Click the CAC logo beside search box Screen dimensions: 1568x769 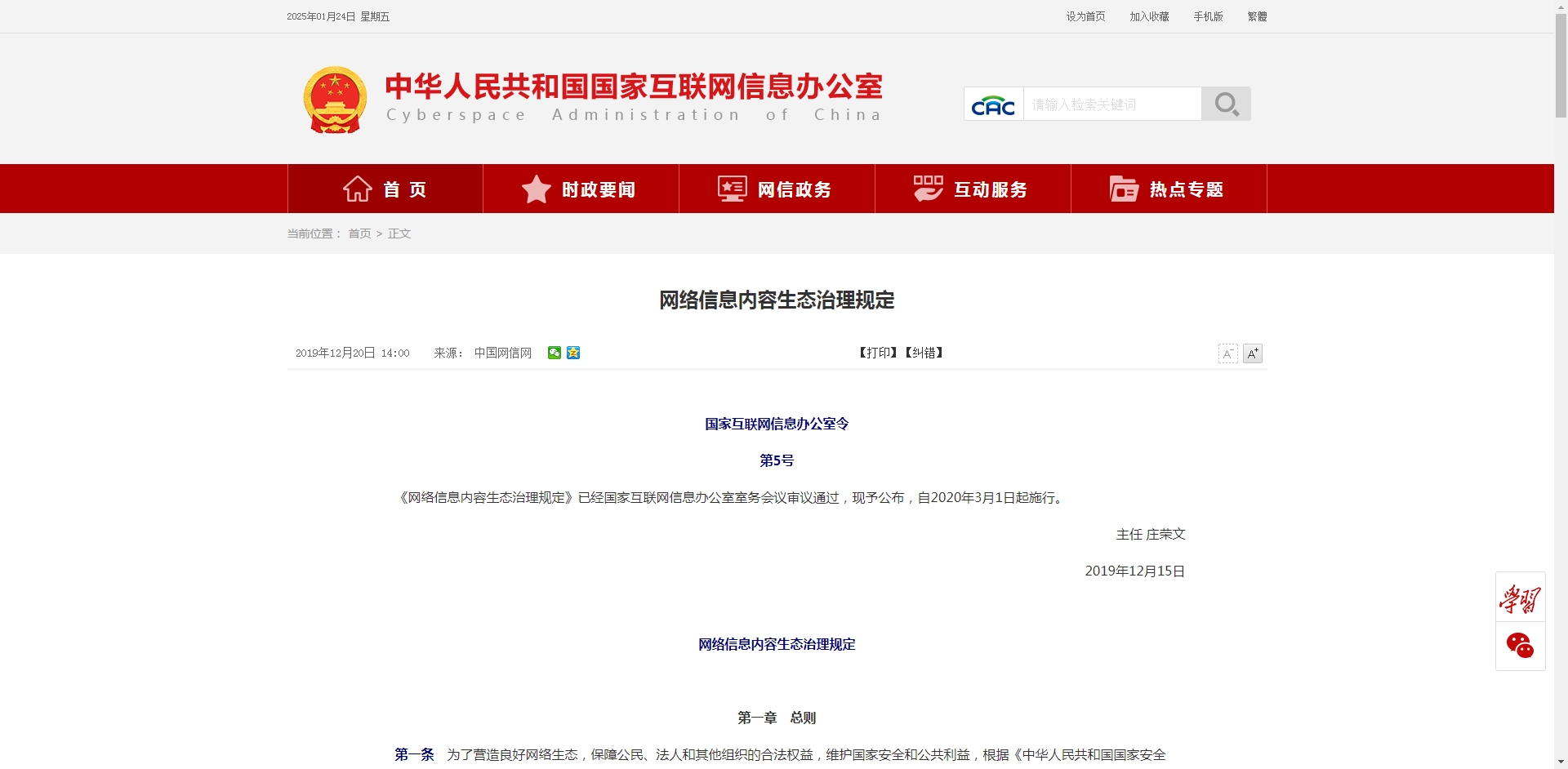pyautogui.click(x=993, y=105)
